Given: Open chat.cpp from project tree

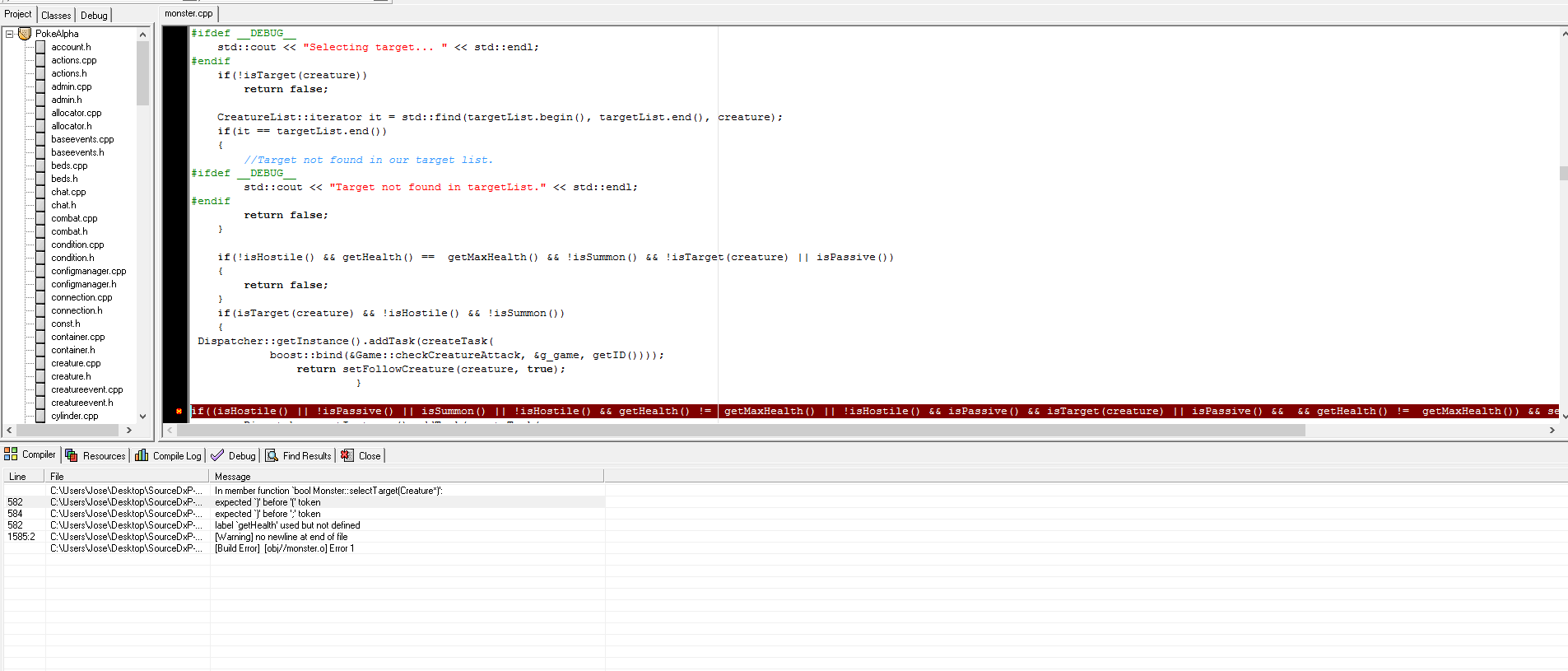Looking at the screenshot, I should coord(68,192).
